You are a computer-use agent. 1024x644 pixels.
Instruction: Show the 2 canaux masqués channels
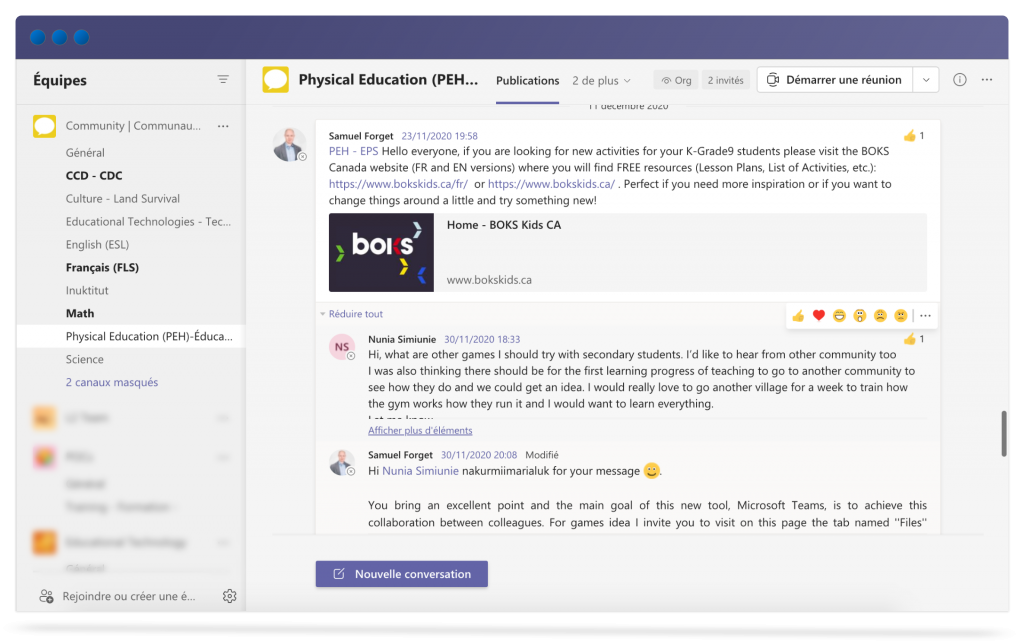tap(112, 382)
